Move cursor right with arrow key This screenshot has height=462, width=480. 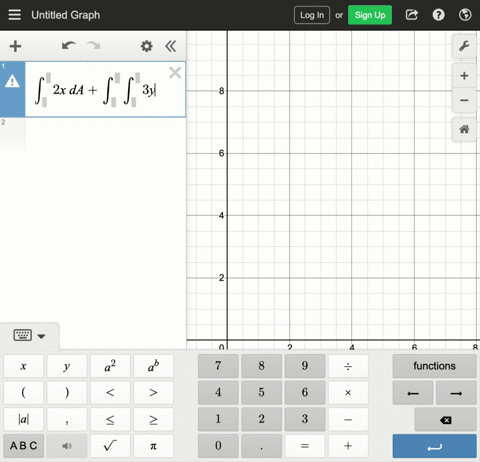[456, 393]
